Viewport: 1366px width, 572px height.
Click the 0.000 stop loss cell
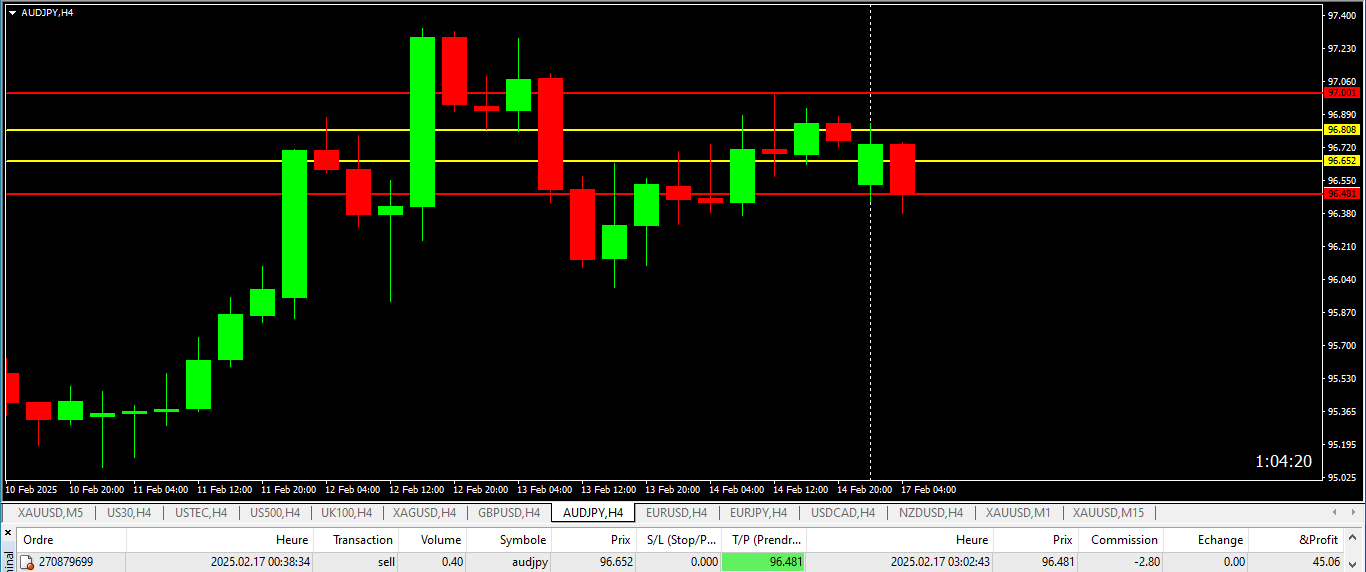pos(704,563)
